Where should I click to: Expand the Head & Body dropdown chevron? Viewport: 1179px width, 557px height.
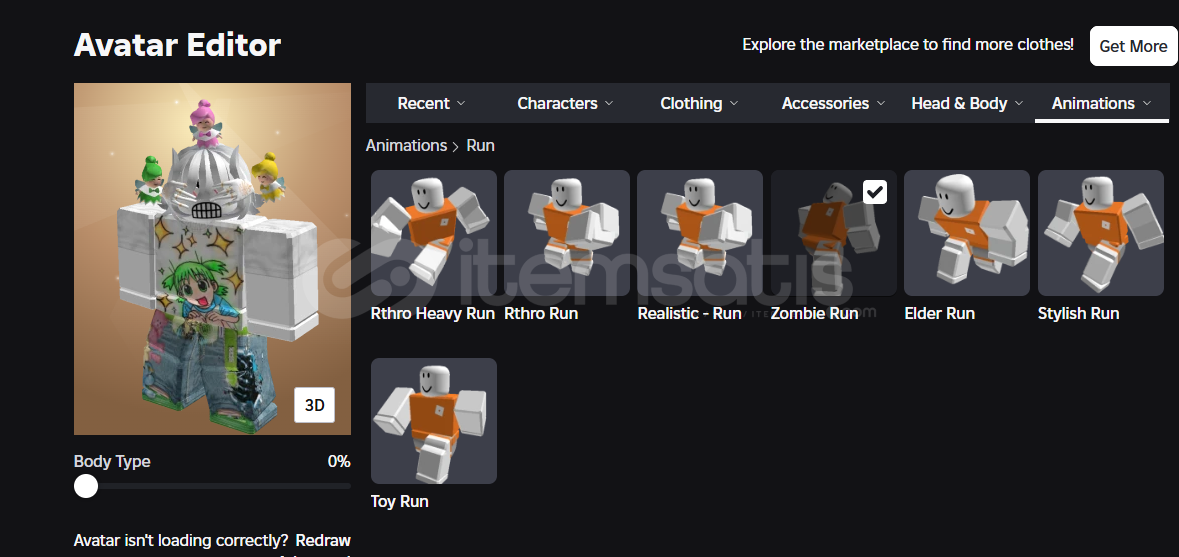point(1019,103)
